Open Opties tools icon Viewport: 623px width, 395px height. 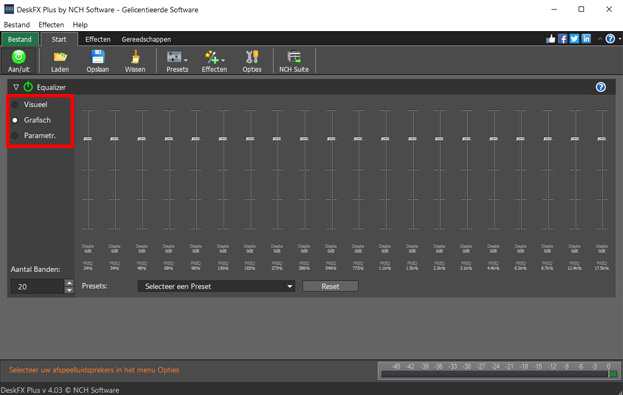tap(252, 57)
